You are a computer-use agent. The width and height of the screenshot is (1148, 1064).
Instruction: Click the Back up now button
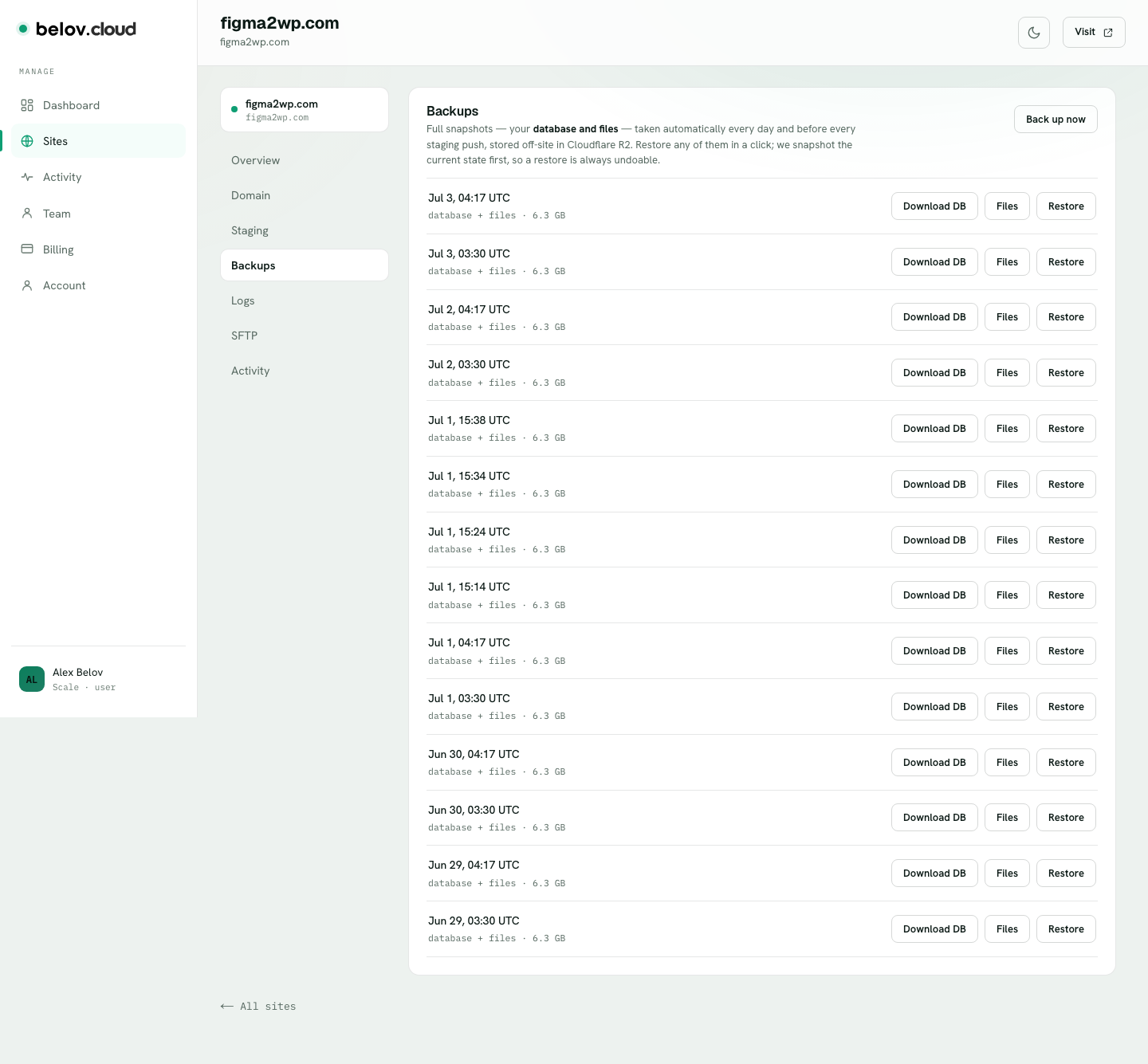click(1056, 120)
